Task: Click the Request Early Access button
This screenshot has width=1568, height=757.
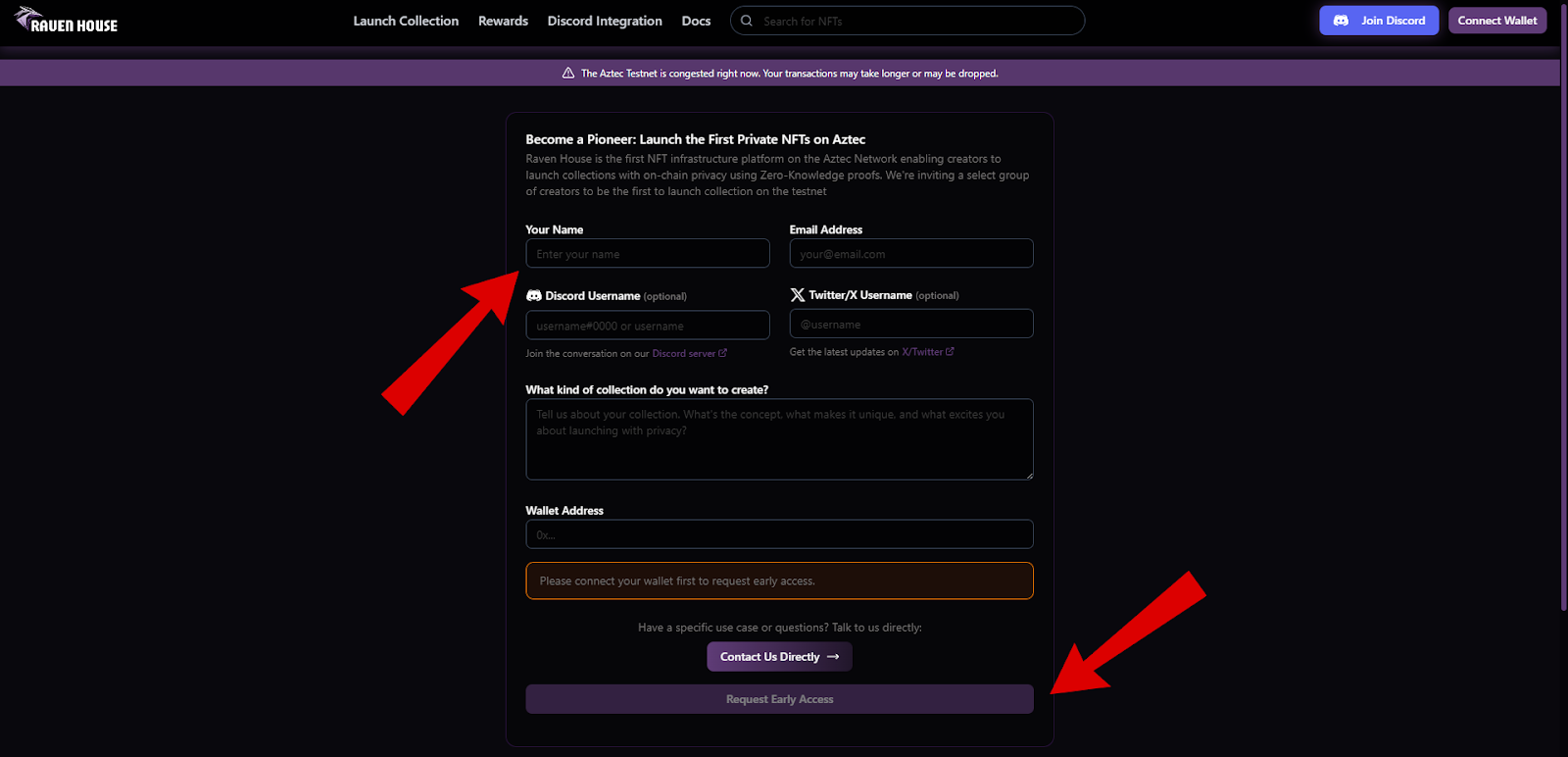Action: tap(779, 699)
